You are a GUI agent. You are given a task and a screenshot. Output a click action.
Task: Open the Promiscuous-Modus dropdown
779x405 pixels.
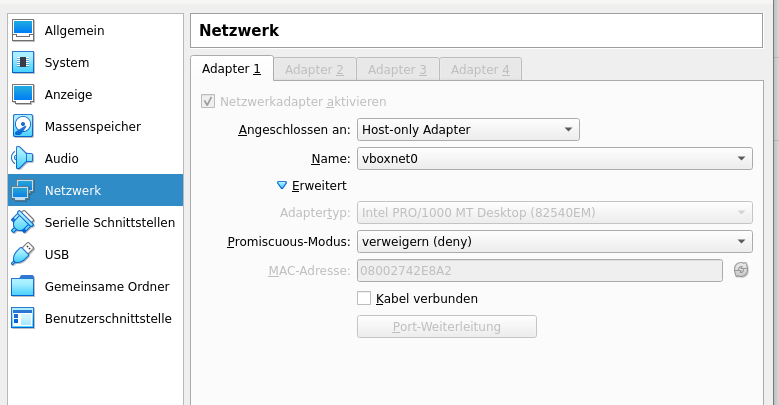554,241
